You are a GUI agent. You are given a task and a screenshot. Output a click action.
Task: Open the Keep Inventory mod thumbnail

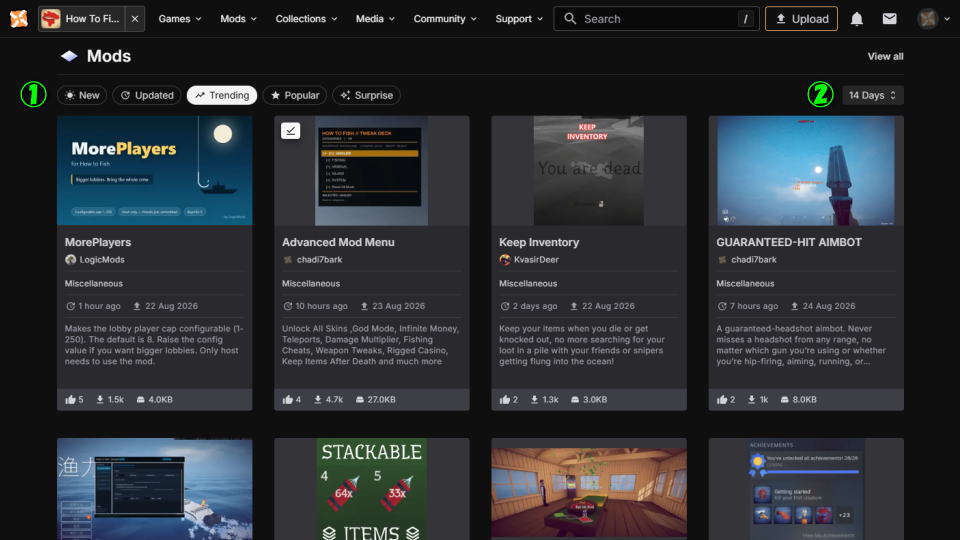[589, 171]
